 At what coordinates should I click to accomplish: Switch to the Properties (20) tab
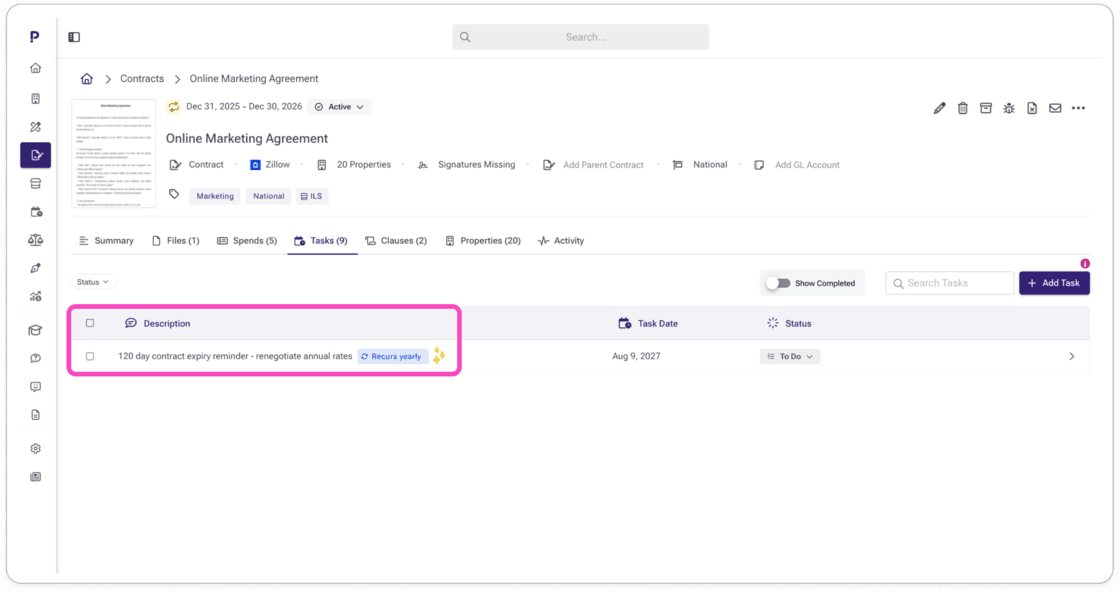point(483,241)
